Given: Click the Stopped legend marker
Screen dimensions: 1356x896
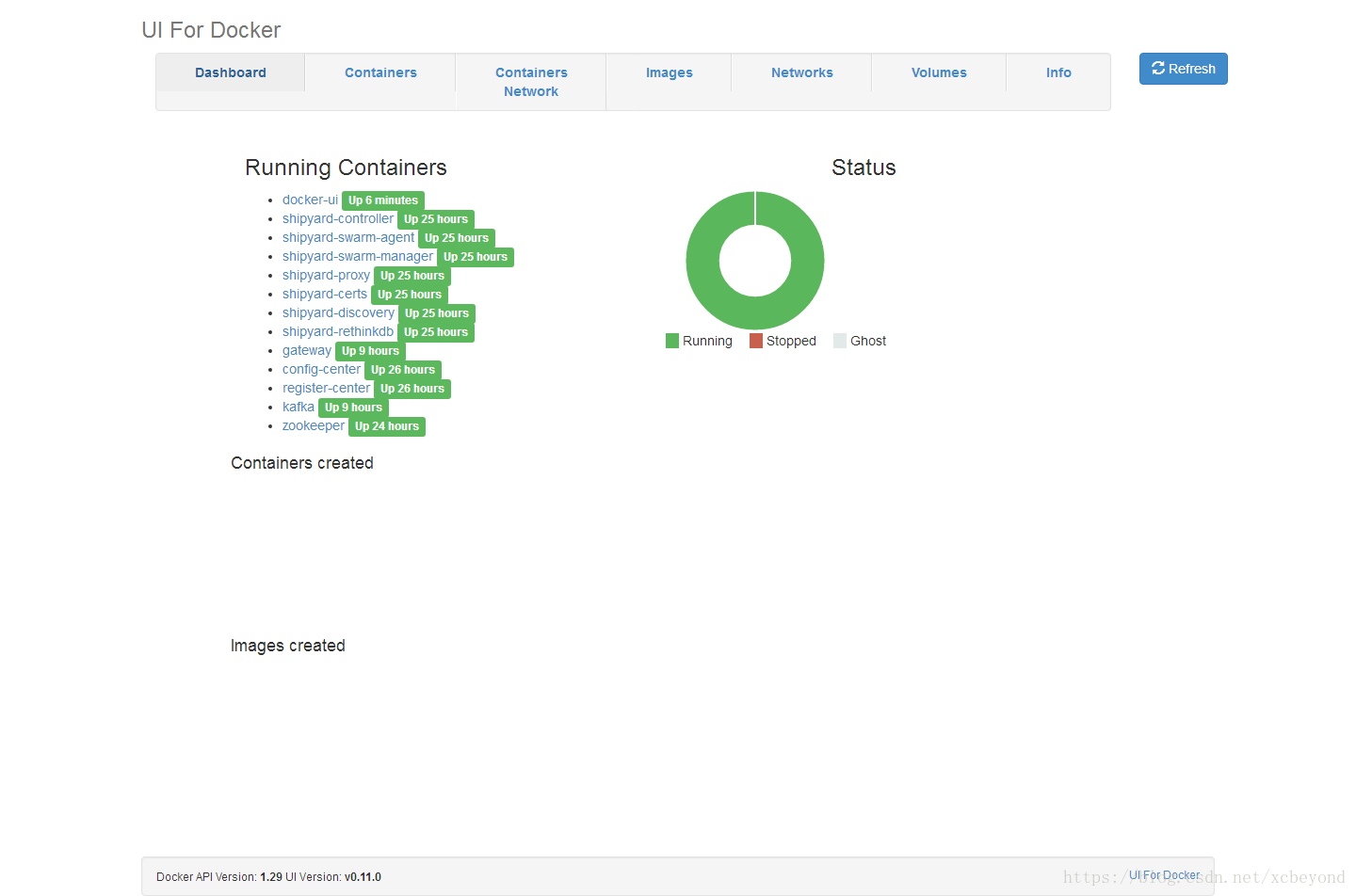Looking at the screenshot, I should click(754, 340).
